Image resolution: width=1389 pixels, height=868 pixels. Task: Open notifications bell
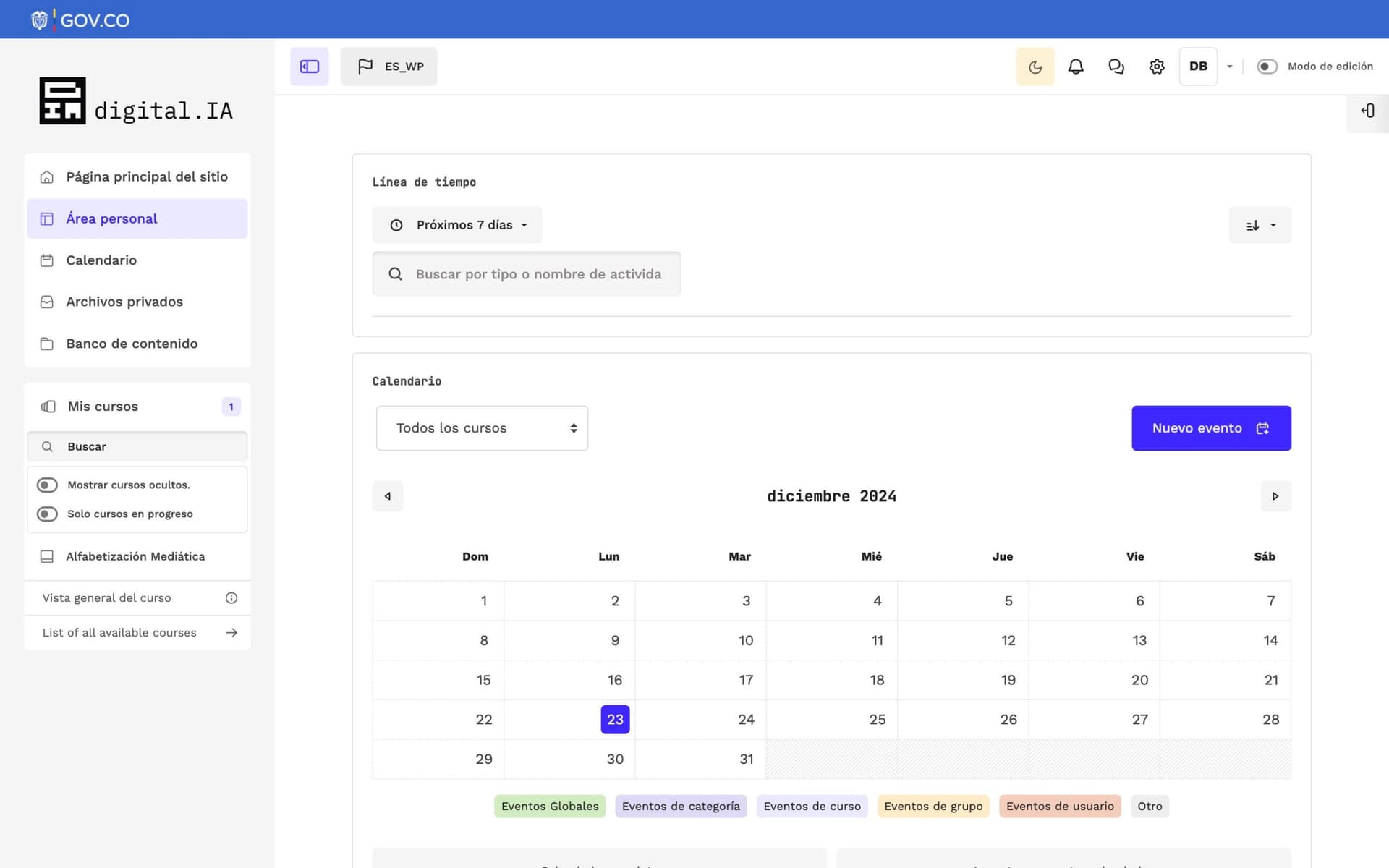point(1076,67)
